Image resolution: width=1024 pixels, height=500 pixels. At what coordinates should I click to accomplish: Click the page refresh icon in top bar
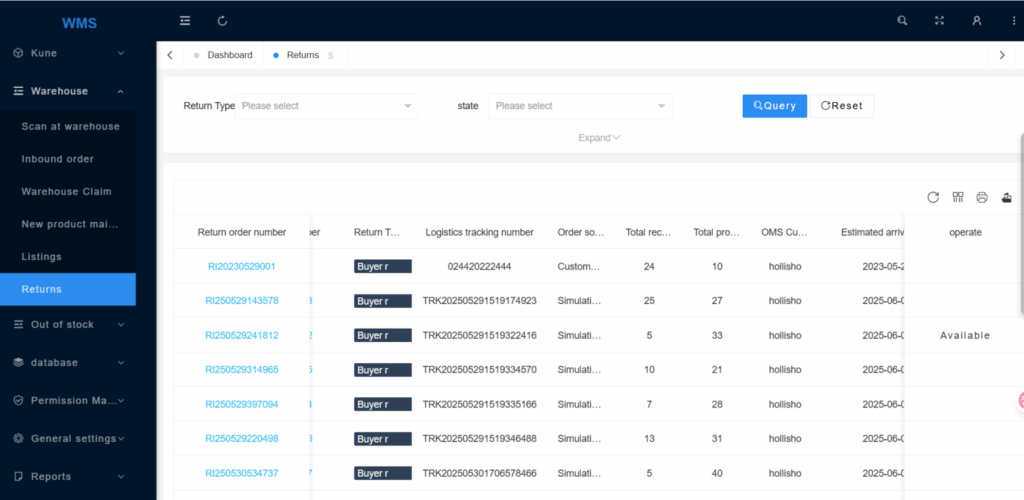pos(222,20)
